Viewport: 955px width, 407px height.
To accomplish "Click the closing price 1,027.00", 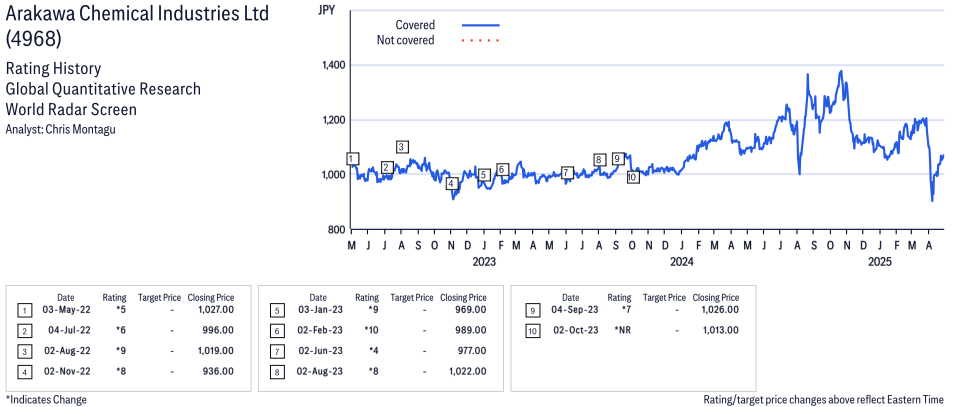I will pyautogui.click(x=216, y=310).
